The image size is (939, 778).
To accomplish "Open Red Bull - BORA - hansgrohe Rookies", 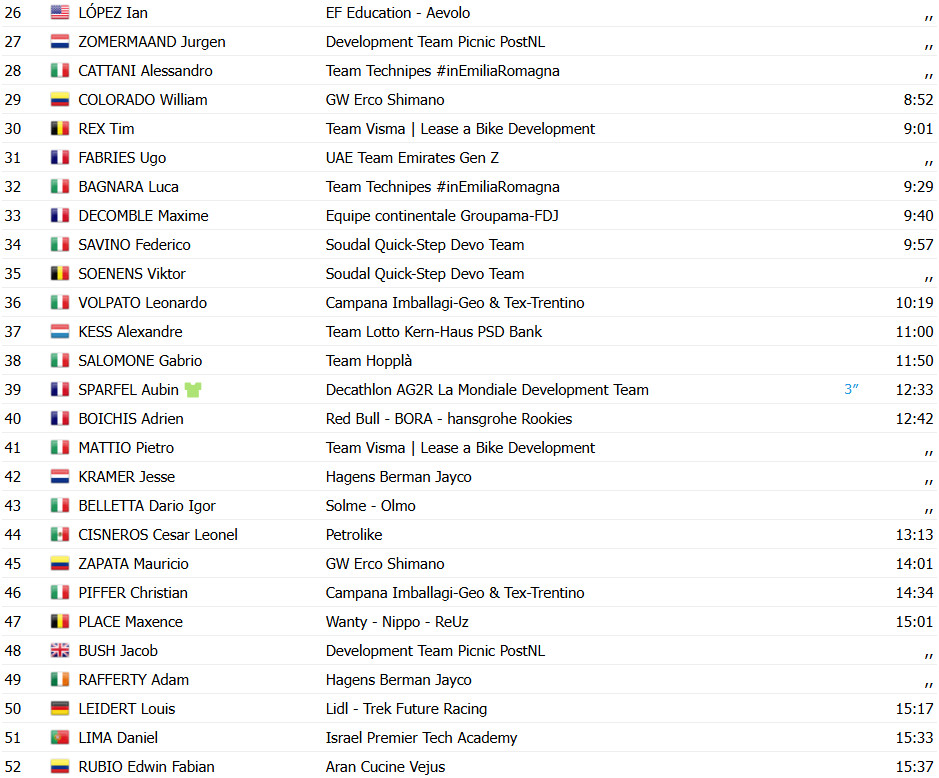I will coord(449,419).
